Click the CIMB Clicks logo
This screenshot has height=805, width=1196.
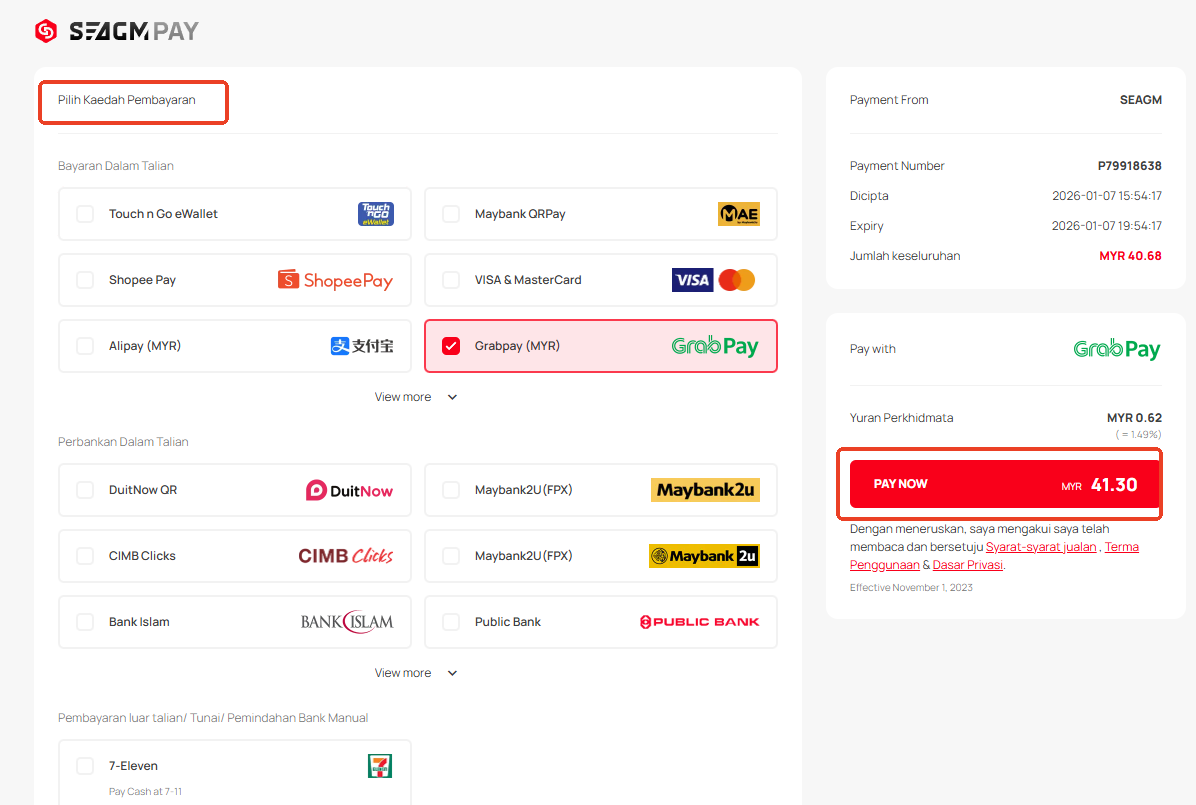346,556
